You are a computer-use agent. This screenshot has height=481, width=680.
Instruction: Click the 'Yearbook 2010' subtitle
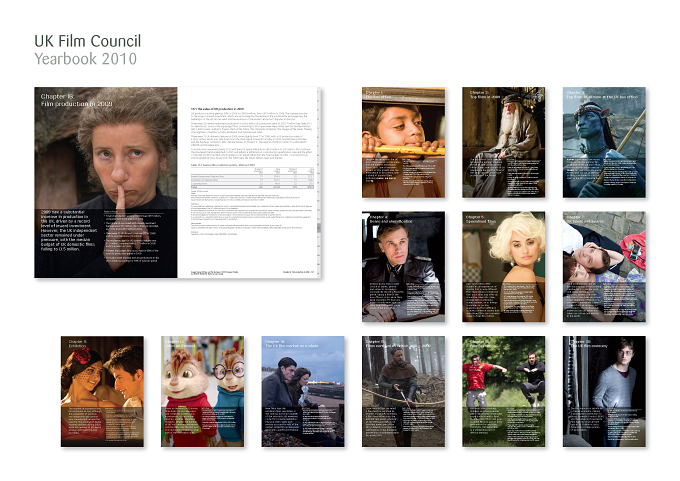(85, 59)
